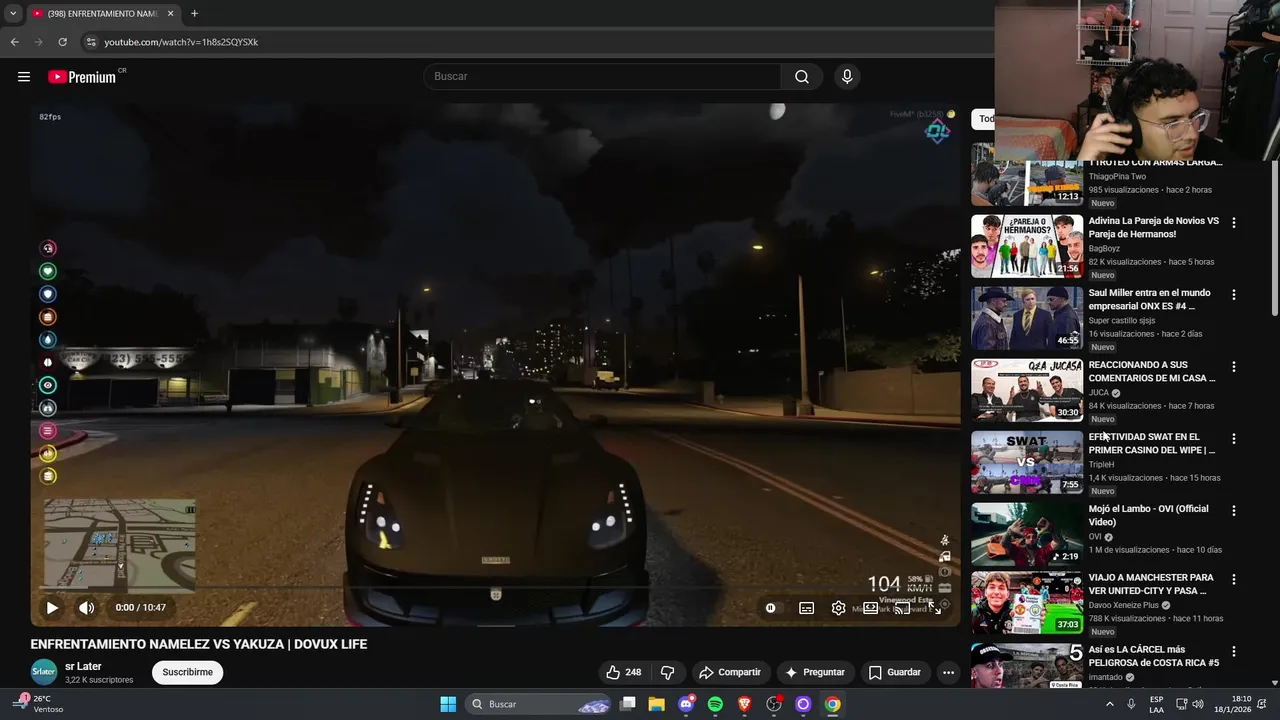1280x720 pixels.
Task: Focus the YouTube Buscar search field
Action: pyautogui.click(x=604, y=77)
